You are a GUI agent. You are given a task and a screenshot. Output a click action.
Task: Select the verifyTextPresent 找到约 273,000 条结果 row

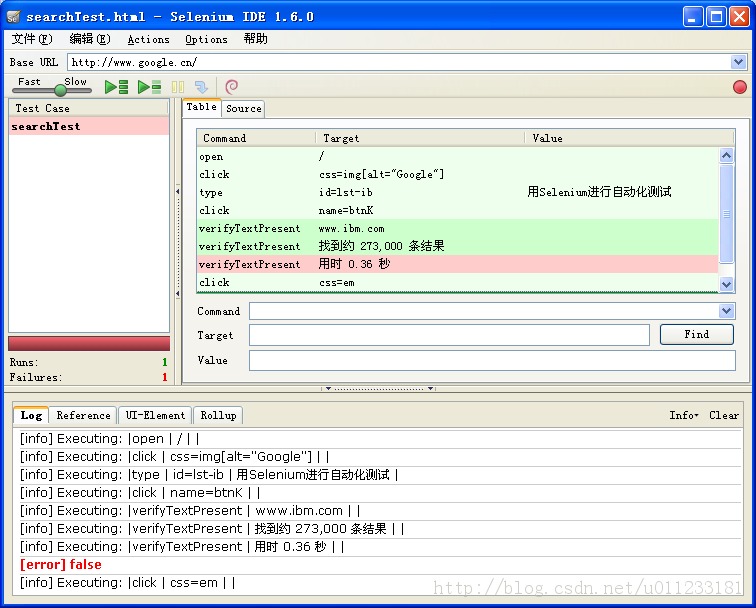(458, 246)
